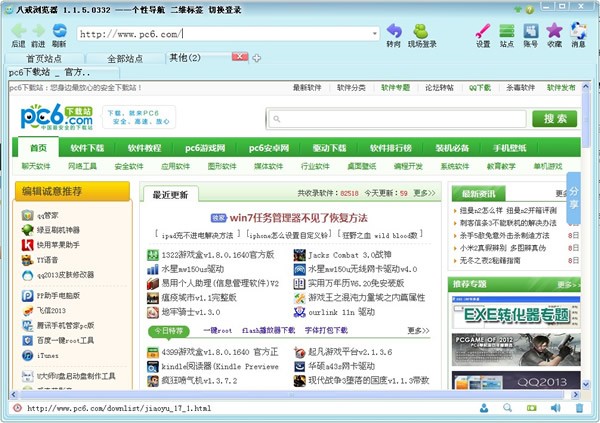
Task: Click the pc6 logo on the page
Action: [57, 117]
